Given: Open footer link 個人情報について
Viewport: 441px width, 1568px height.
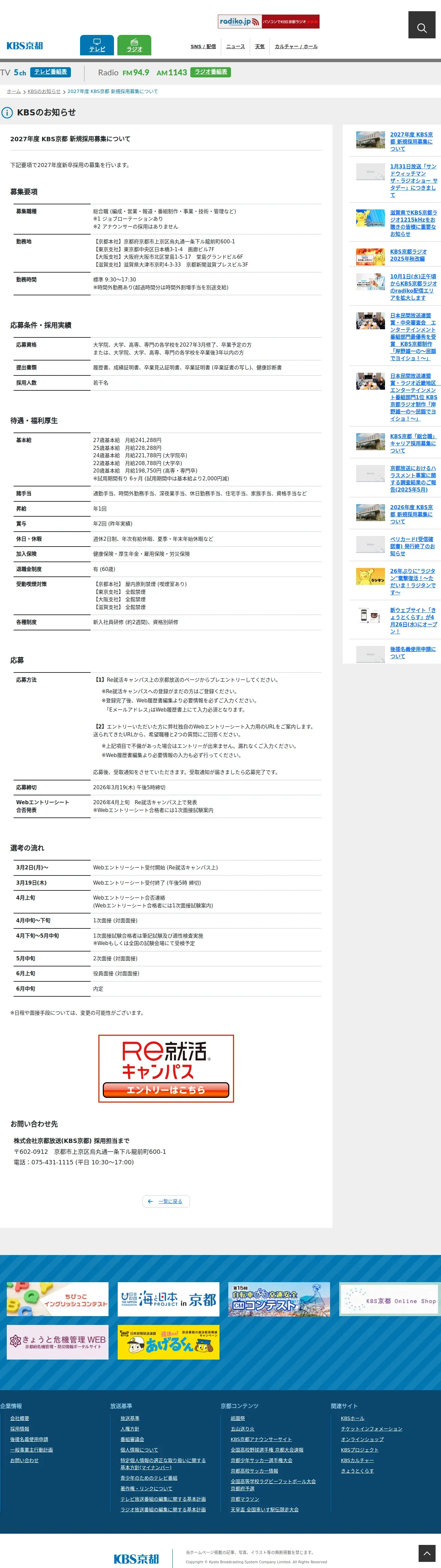Looking at the screenshot, I should click(x=139, y=1450).
